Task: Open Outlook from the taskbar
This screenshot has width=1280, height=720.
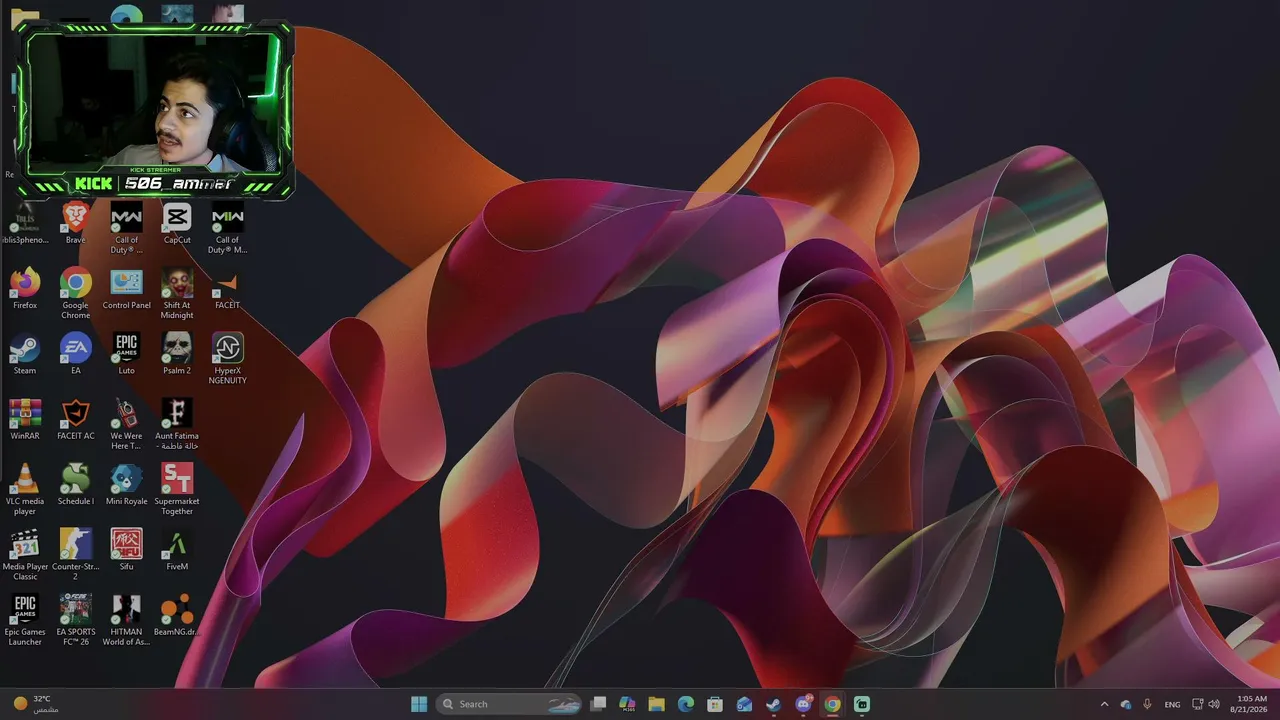Action: [x=744, y=704]
